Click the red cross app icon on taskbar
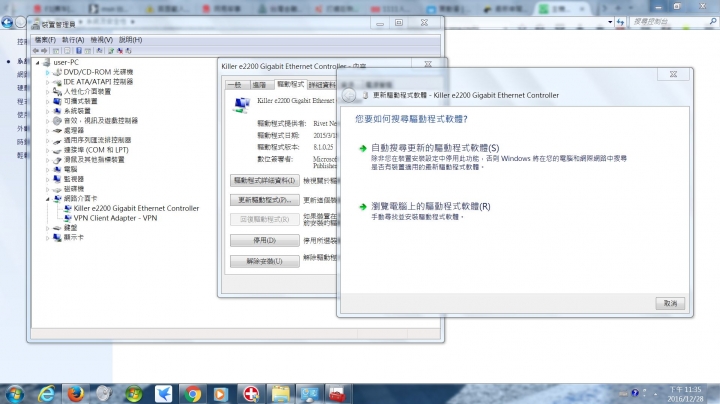 251,394
